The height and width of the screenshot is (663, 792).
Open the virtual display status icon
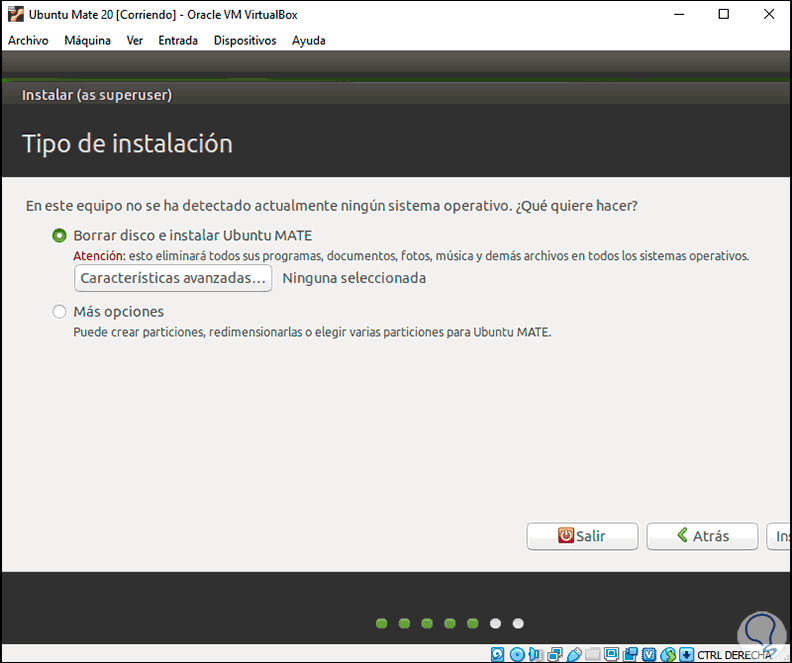611,654
